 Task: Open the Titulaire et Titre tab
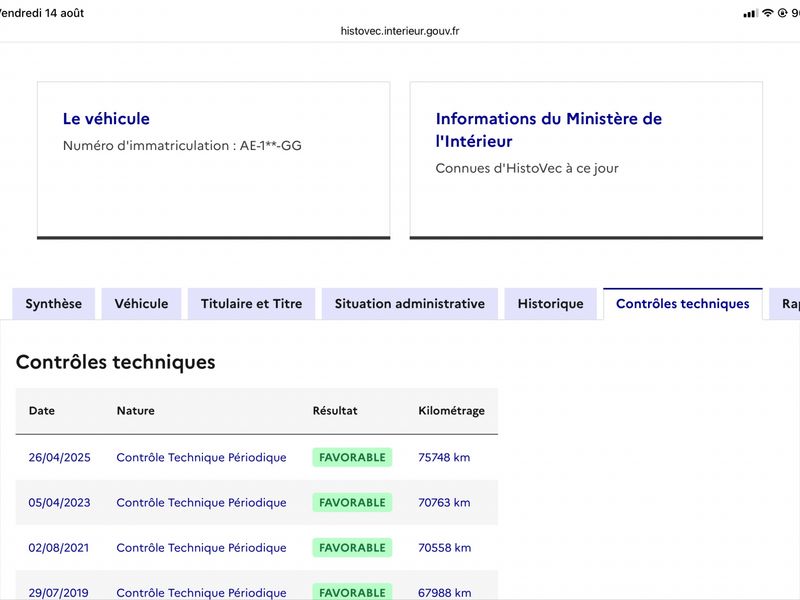252,304
